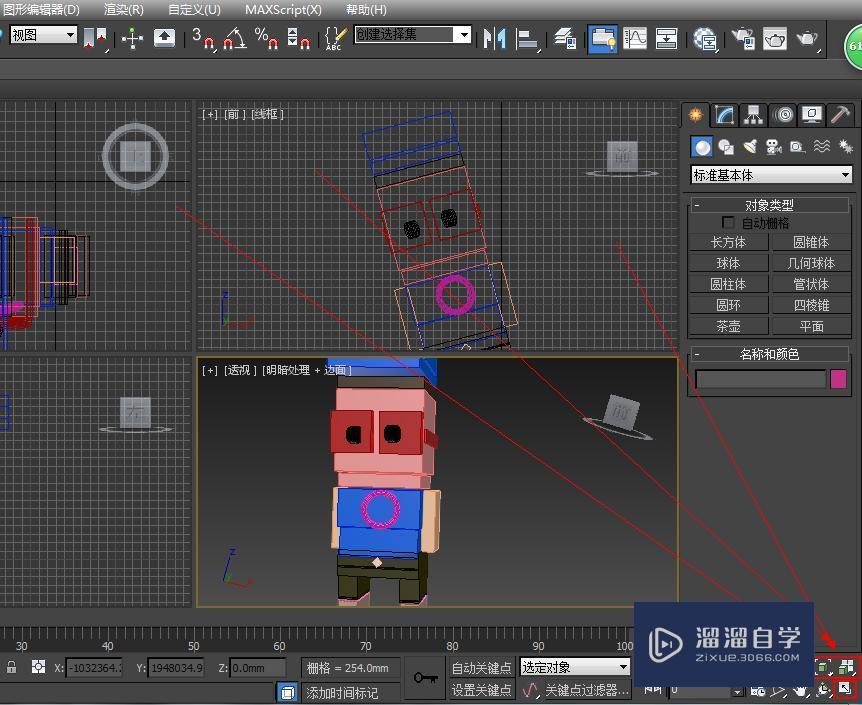The height and width of the screenshot is (705, 862).
Task: Switch to the Modify command panel
Action: [x=723, y=113]
